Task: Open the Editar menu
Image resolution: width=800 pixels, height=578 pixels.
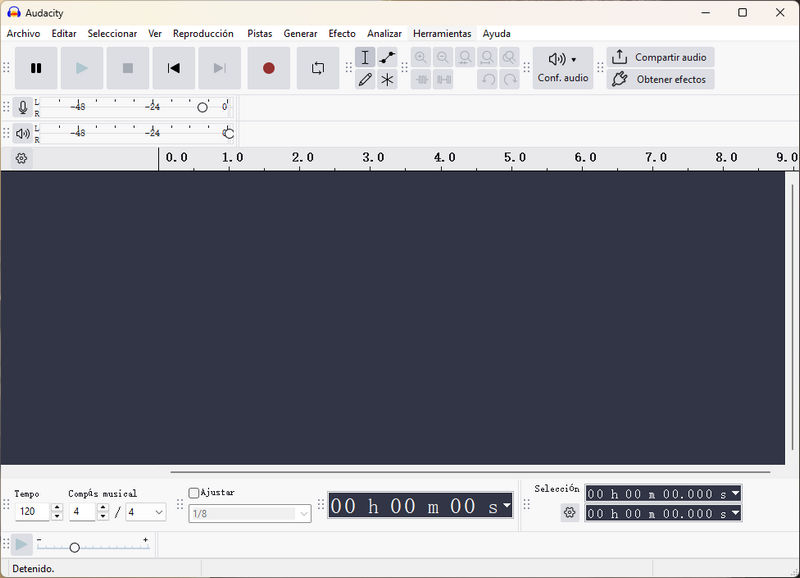Action: pos(64,34)
